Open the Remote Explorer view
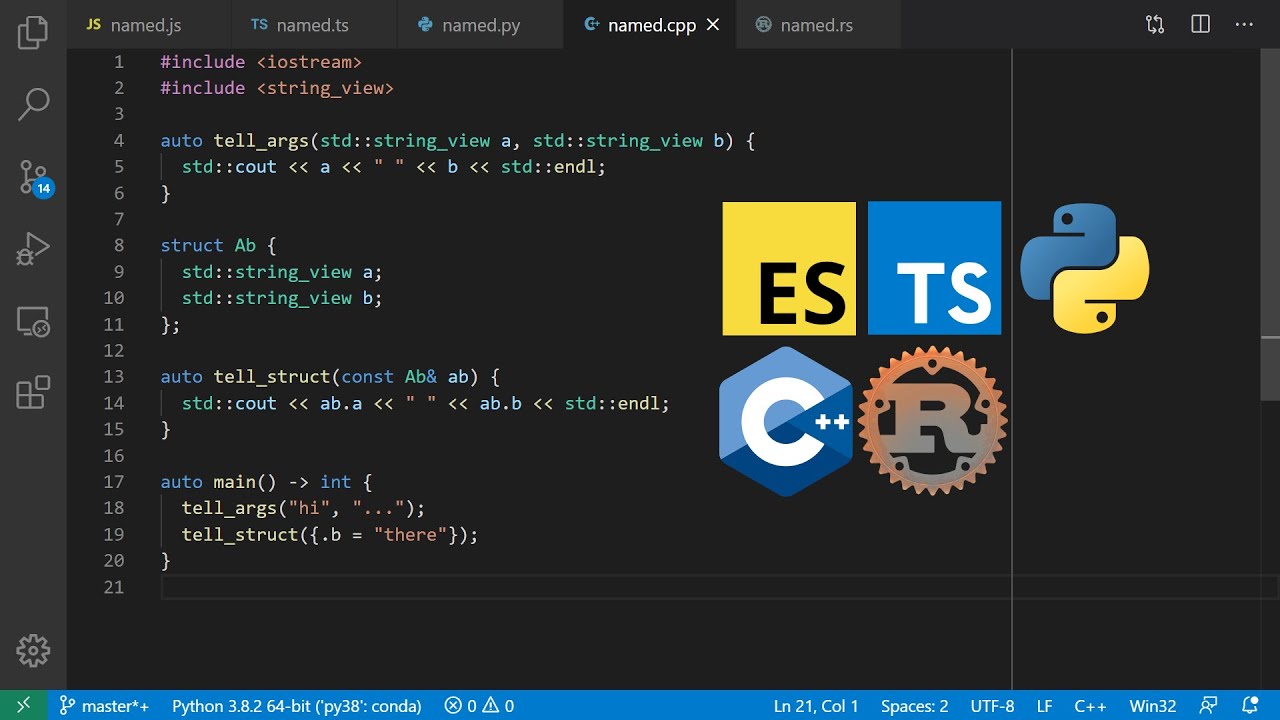 click(x=33, y=321)
